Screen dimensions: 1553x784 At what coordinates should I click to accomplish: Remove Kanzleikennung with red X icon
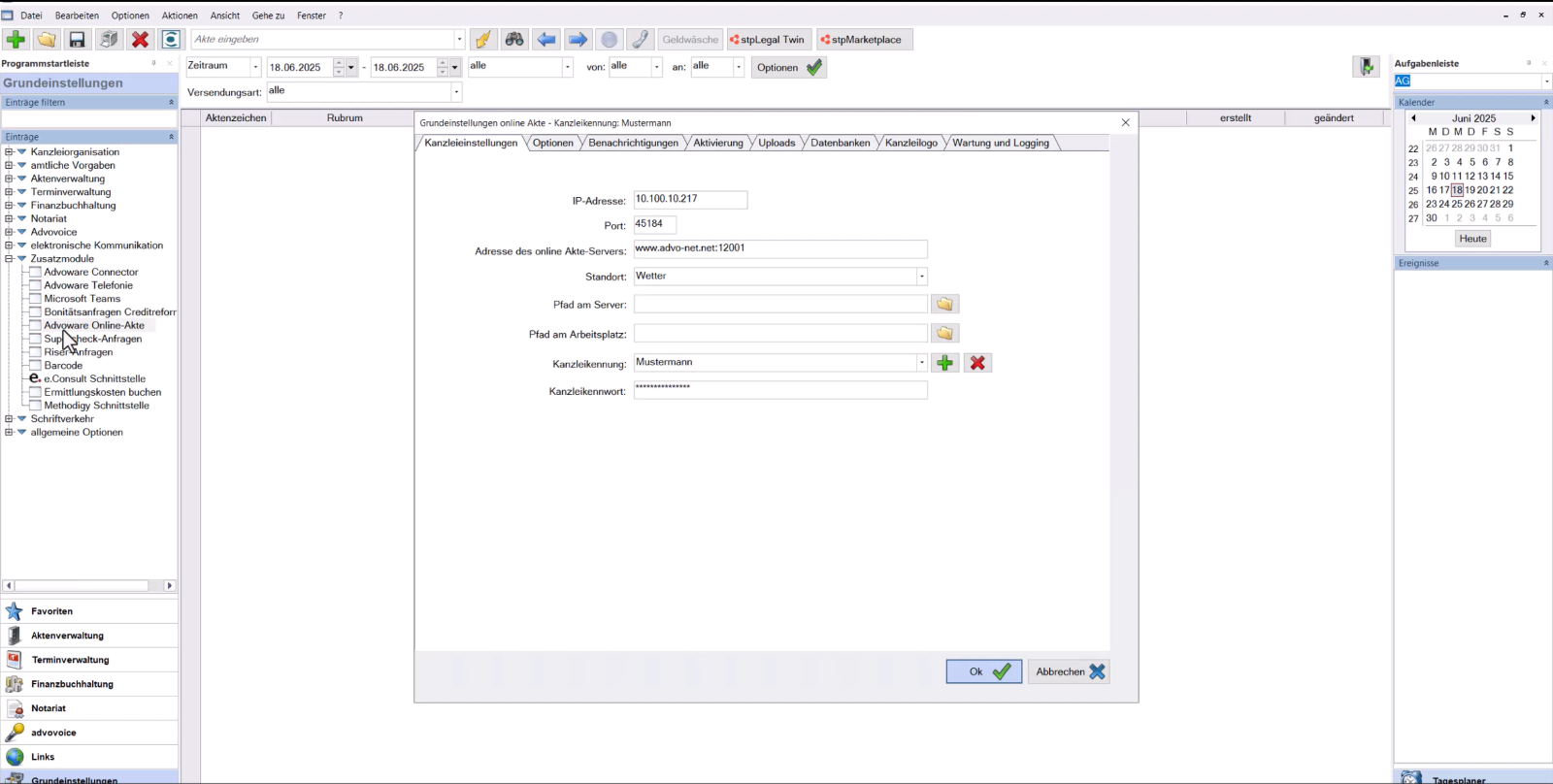point(977,363)
